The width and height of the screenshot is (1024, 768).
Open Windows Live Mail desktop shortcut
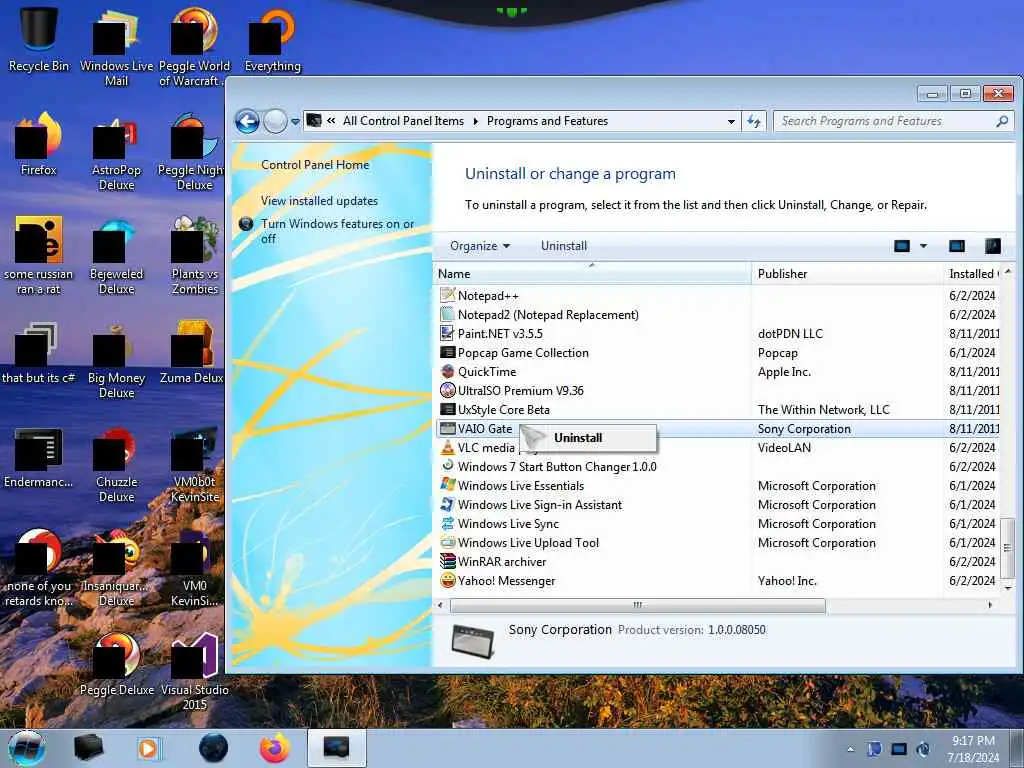[x=116, y=46]
